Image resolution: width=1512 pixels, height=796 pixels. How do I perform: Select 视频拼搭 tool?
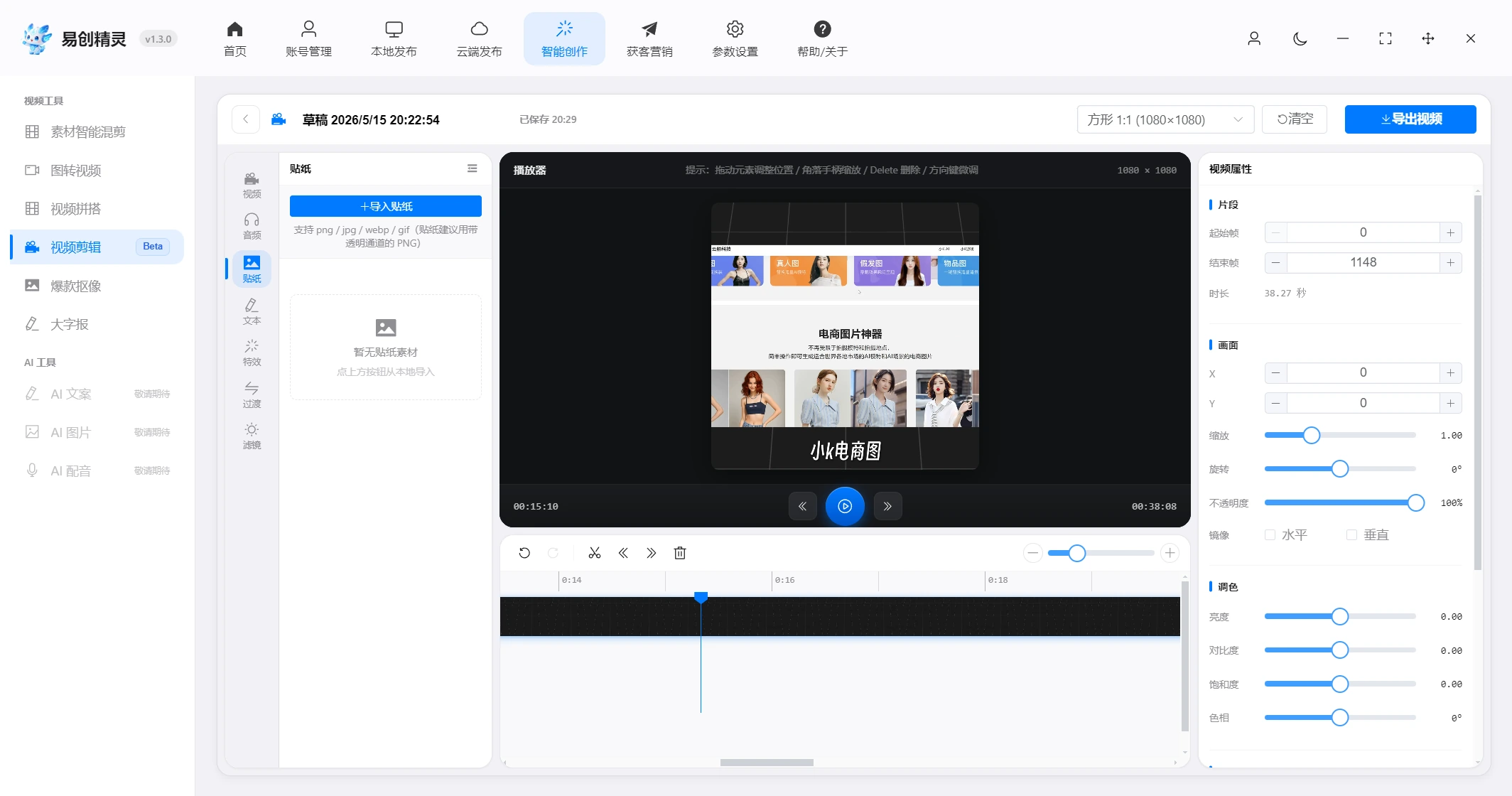pos(97,208)
